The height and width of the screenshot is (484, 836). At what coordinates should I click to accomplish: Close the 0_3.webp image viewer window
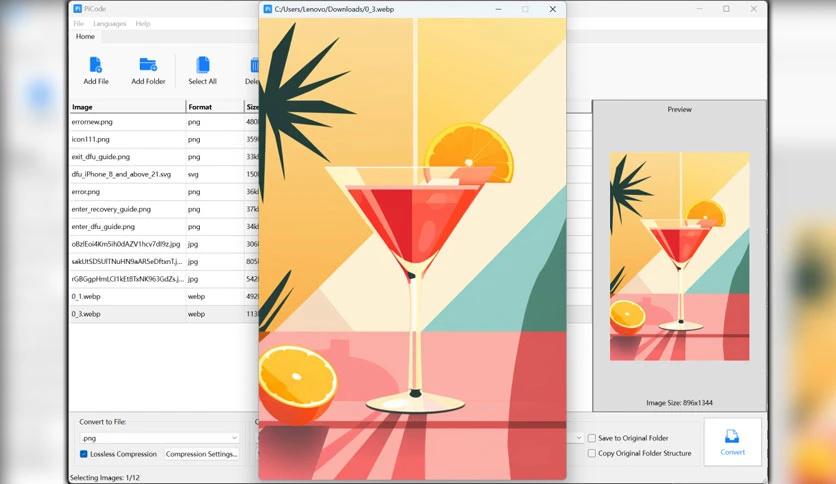coord(552,9)
